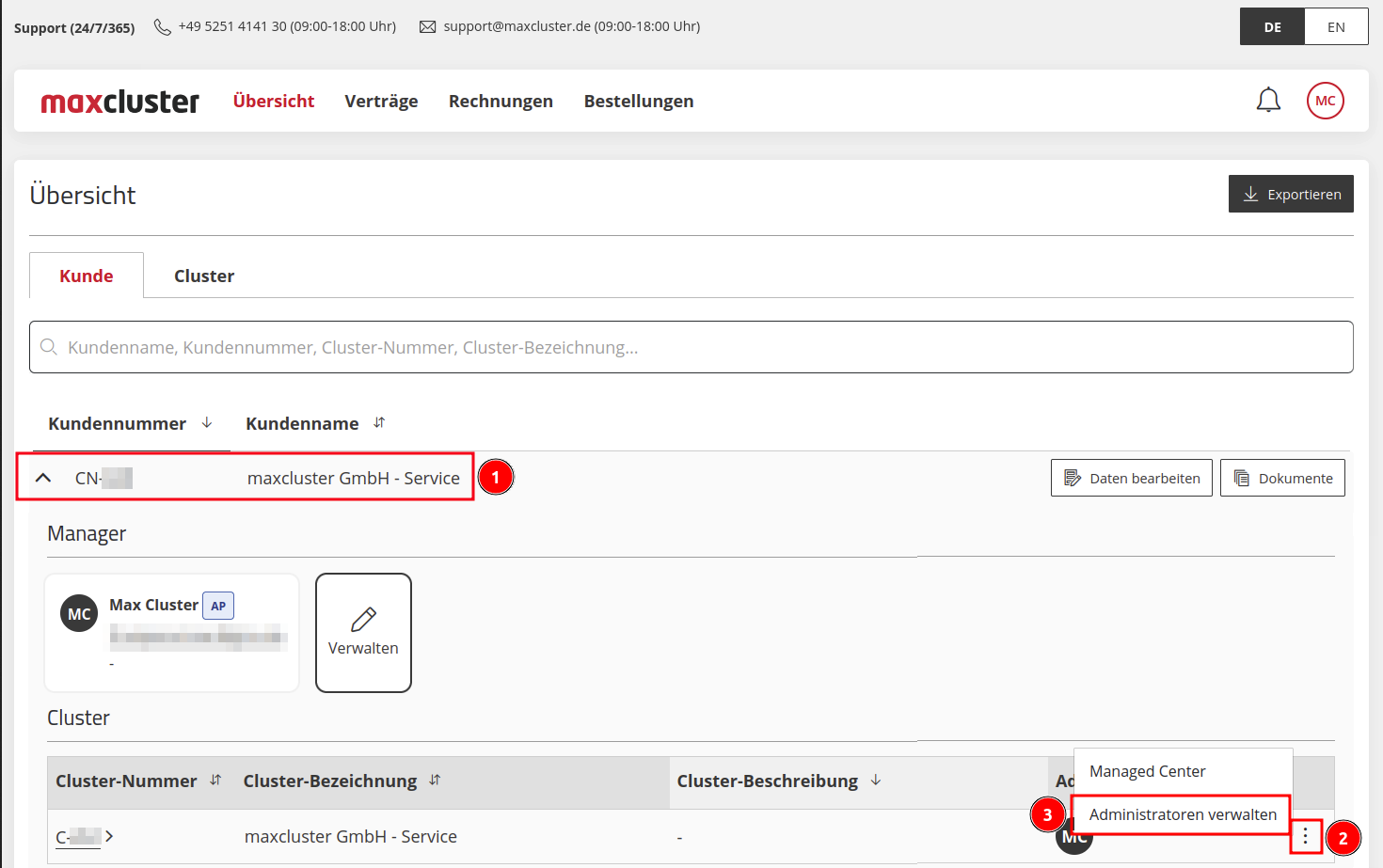Image resolution: width=1383 pixels, height=868 pixels.
Task: Click the three-dot menu in the cluster row
Action: pyautogui.click(x=1305, y=836)
